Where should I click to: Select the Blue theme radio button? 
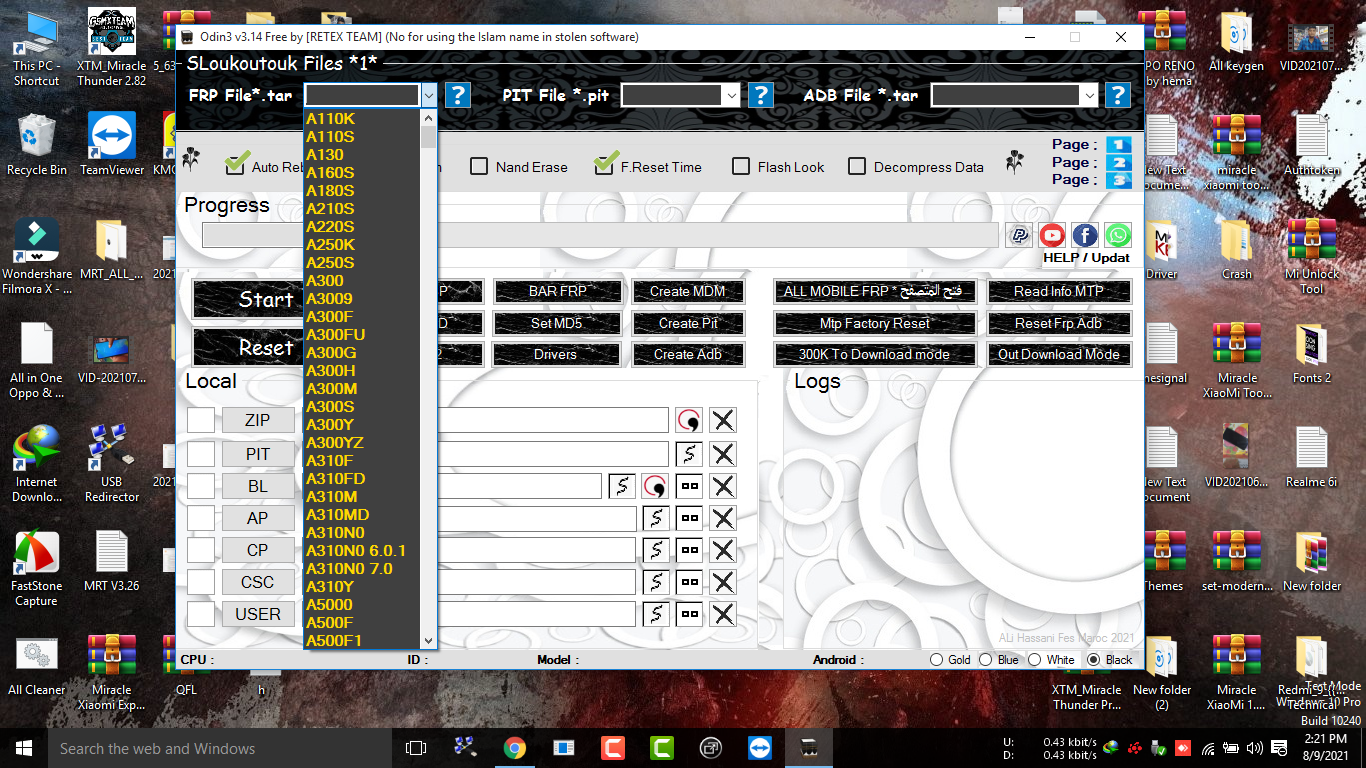pos(986,660)
